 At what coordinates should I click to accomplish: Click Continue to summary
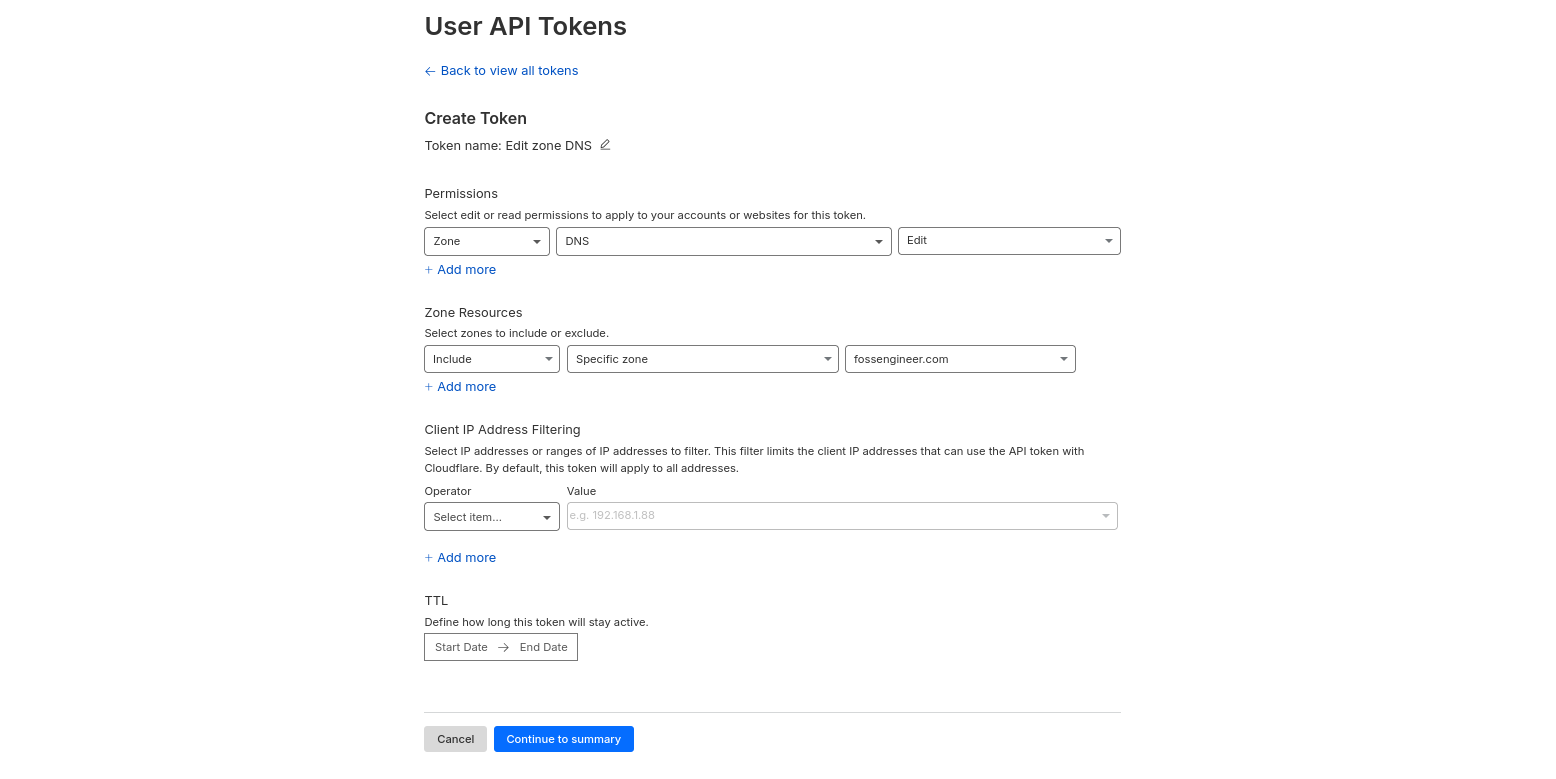pyautogui.click(x=563, y=739)
